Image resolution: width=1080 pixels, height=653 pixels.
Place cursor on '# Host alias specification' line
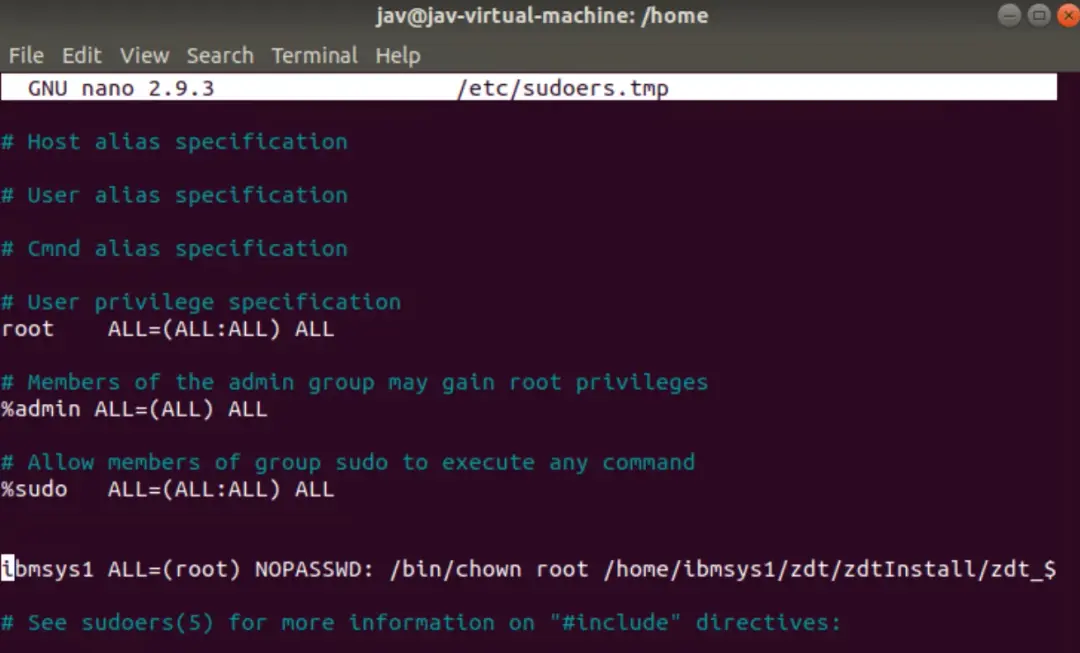[x=174, y=142]
